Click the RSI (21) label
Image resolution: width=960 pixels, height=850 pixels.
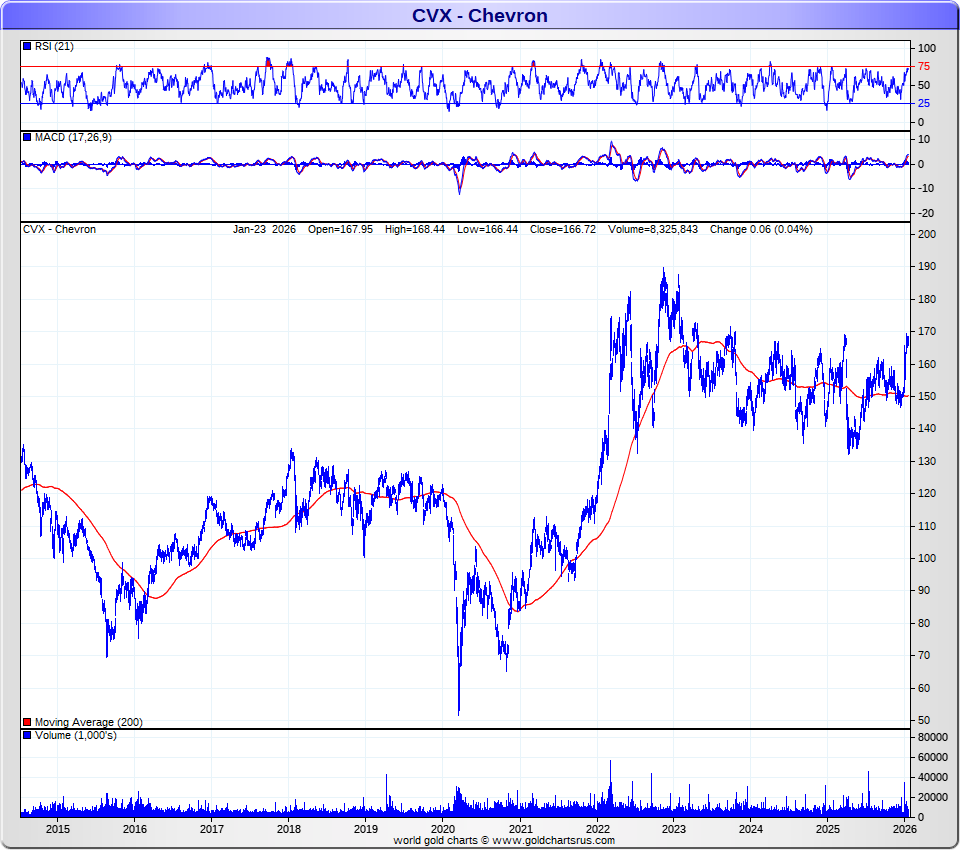(x=54, y=47)
